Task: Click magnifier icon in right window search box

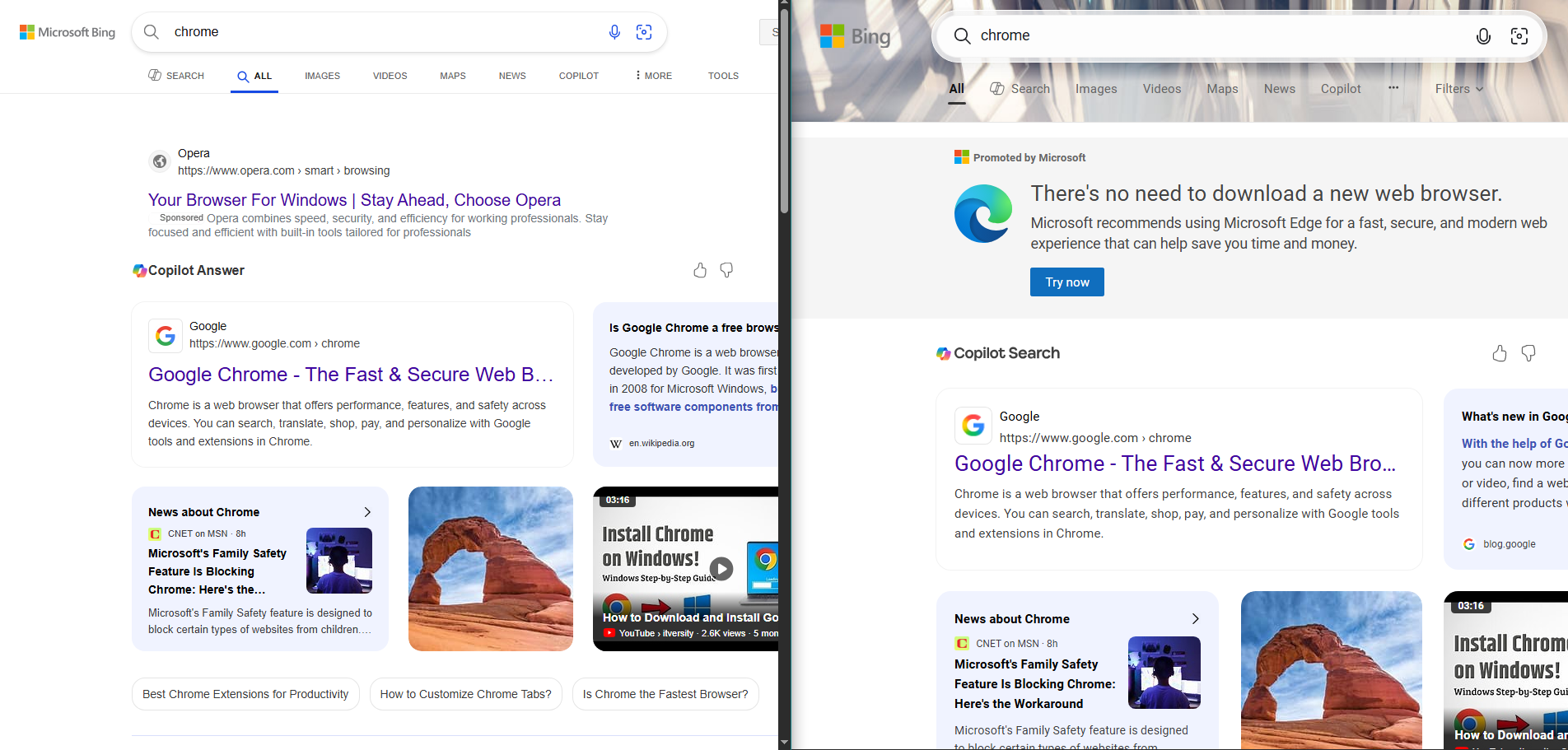Action: tap(962, 35)
